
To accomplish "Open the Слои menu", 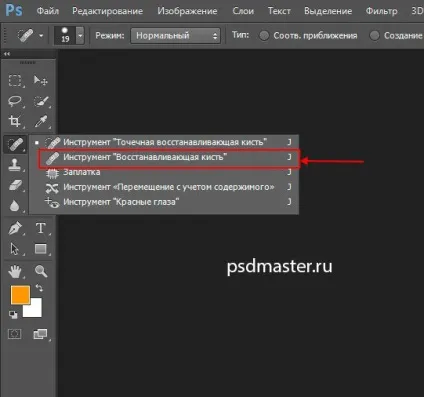I will 243,11.
